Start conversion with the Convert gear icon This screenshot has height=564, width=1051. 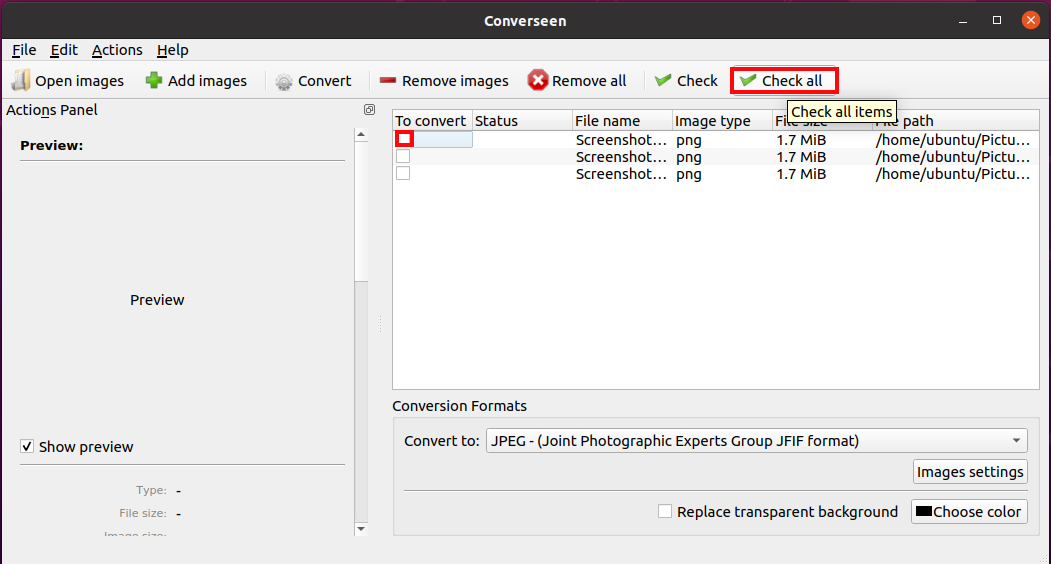(284, 81)
